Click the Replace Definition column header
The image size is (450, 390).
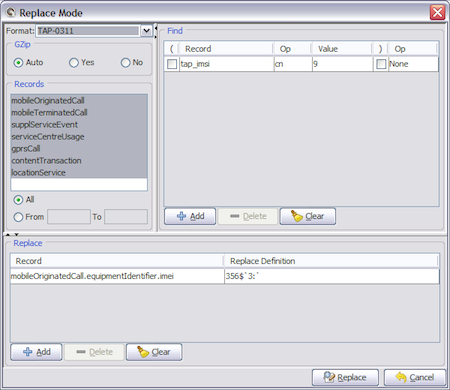332,261
